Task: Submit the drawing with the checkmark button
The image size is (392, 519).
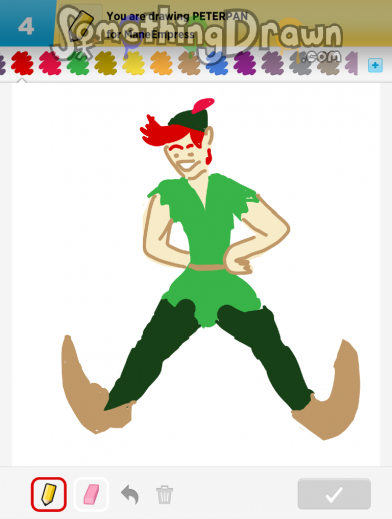Action: click(x=334, y=494)
